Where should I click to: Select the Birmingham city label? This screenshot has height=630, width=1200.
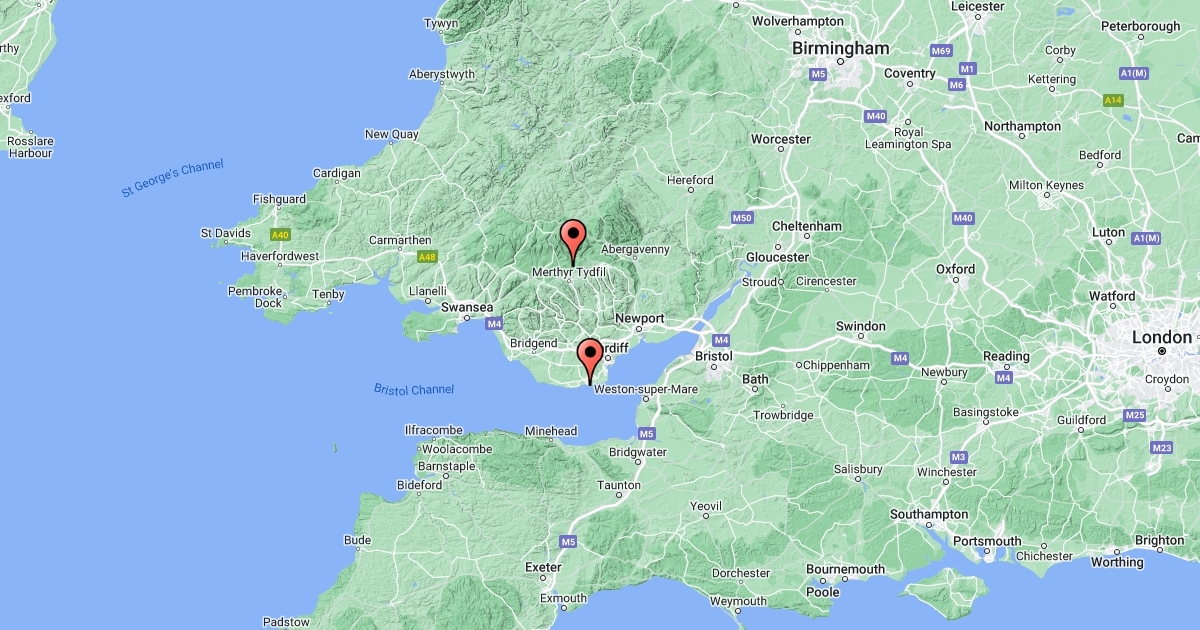[840, 48]
